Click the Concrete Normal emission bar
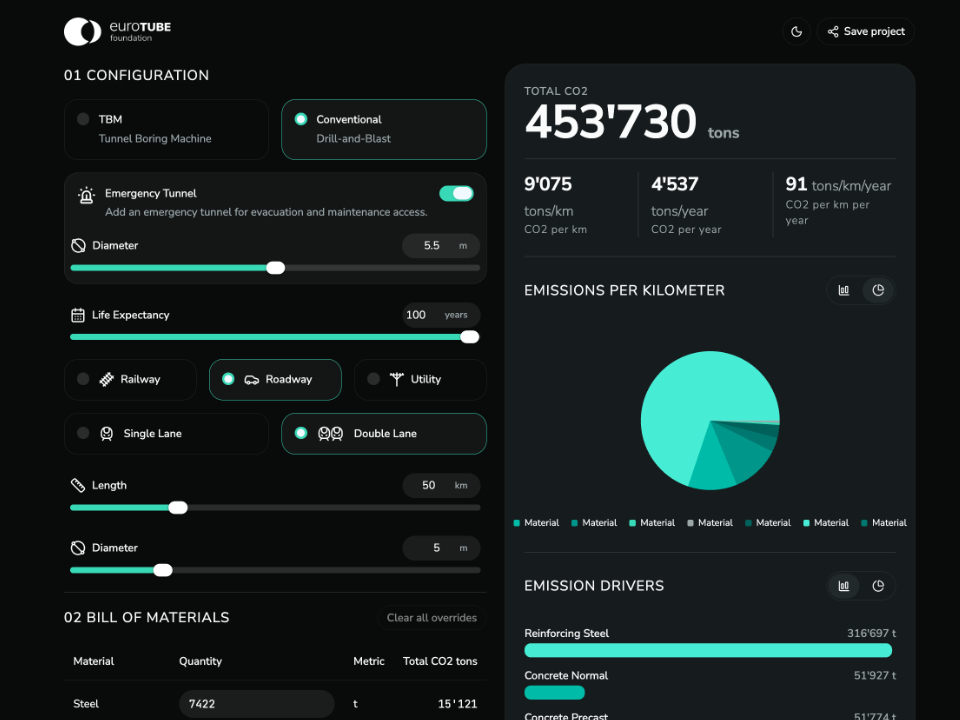 (555, 692)
